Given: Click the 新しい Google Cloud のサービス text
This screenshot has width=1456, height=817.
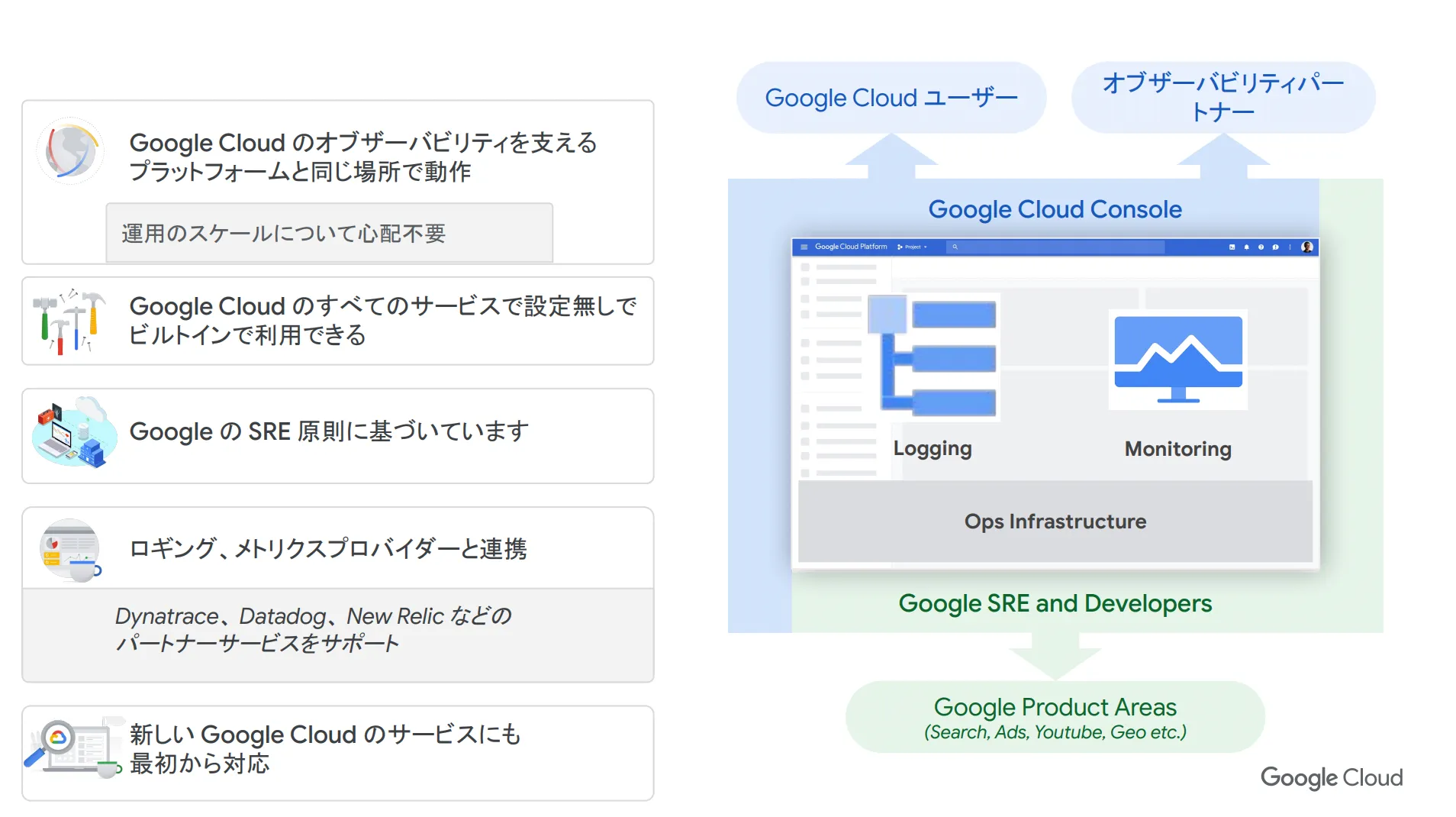Looking at the screenshot, I should [325, 748].
